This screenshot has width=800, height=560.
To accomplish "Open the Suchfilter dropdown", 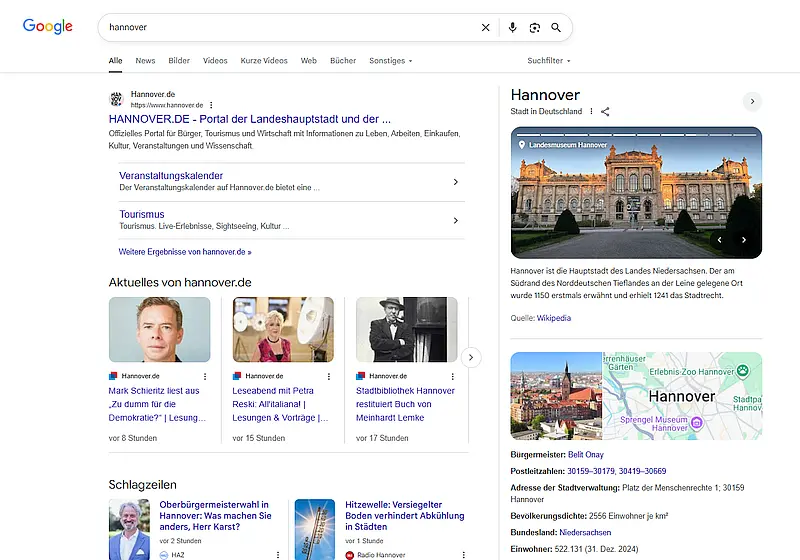I will [549, 60].
